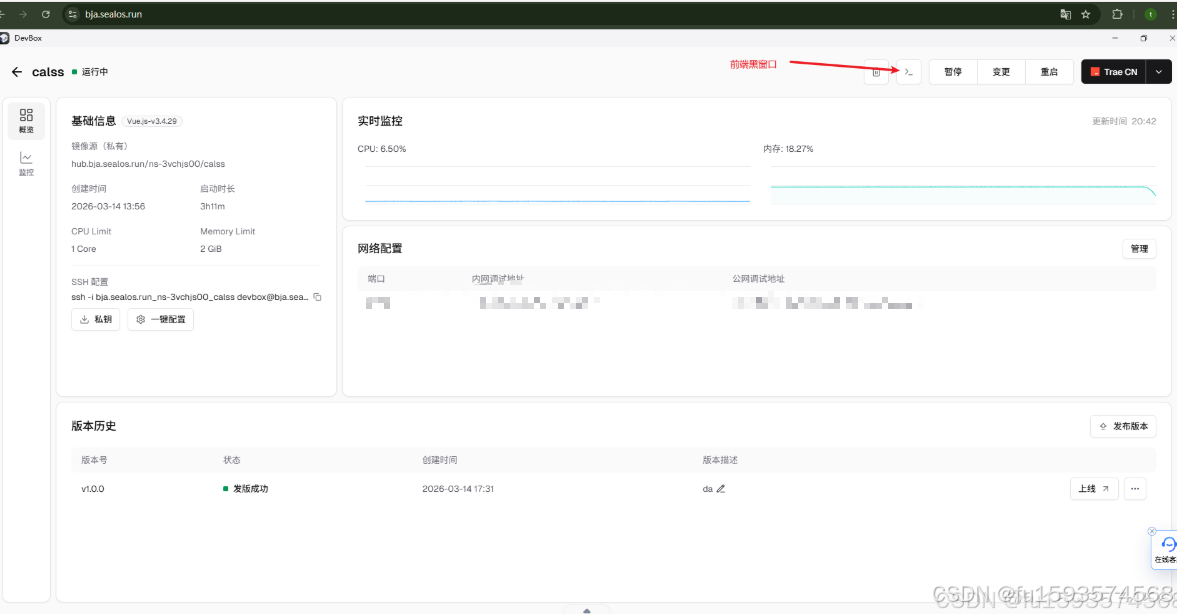Click the 发版成功 status cell
The height and width of the screenshot is (614, 1177).
pyautogui.click(x=245, y=489)
